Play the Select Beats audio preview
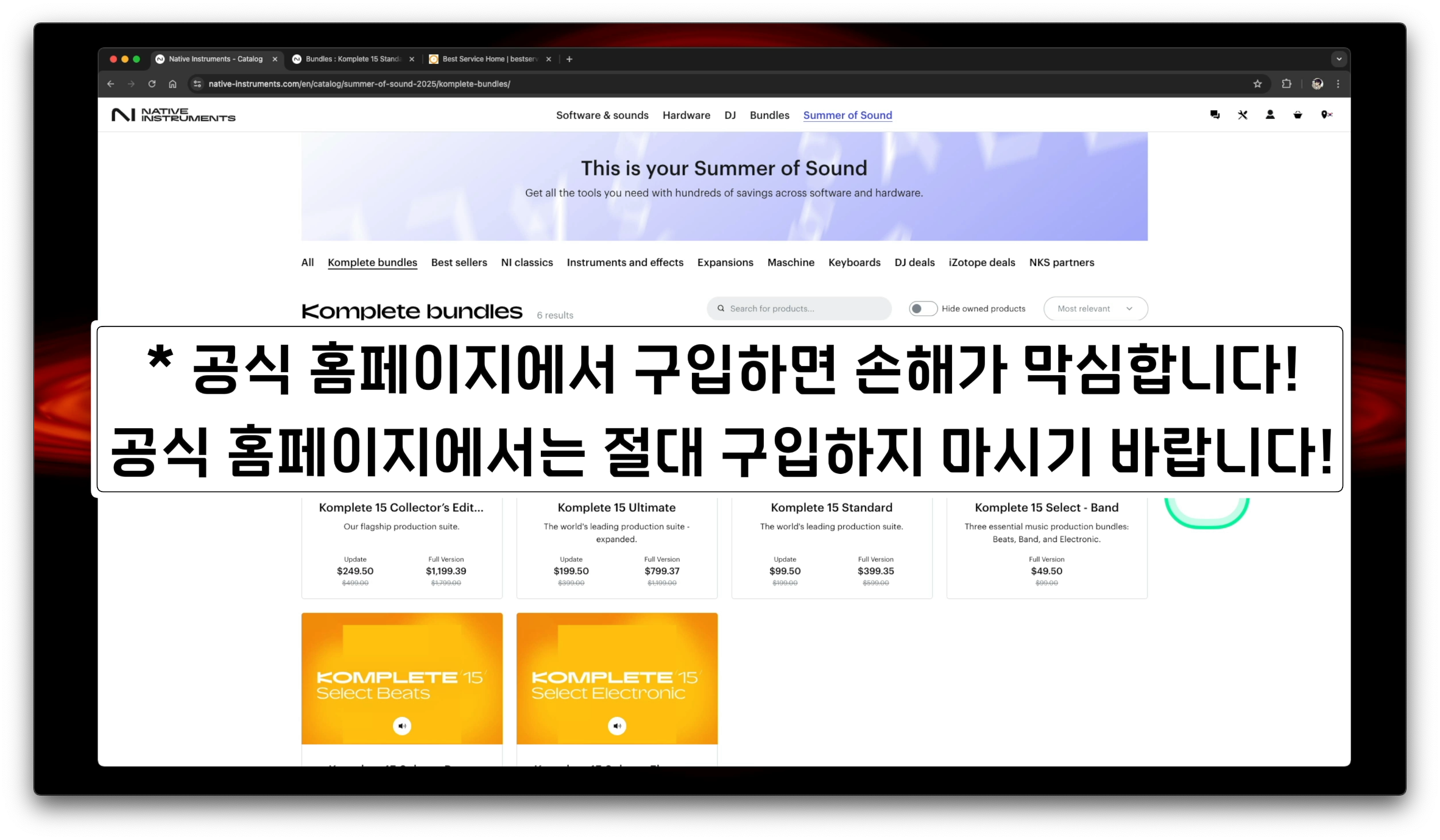This screenshot has width=1440, height=840. (x=402, y=725)
